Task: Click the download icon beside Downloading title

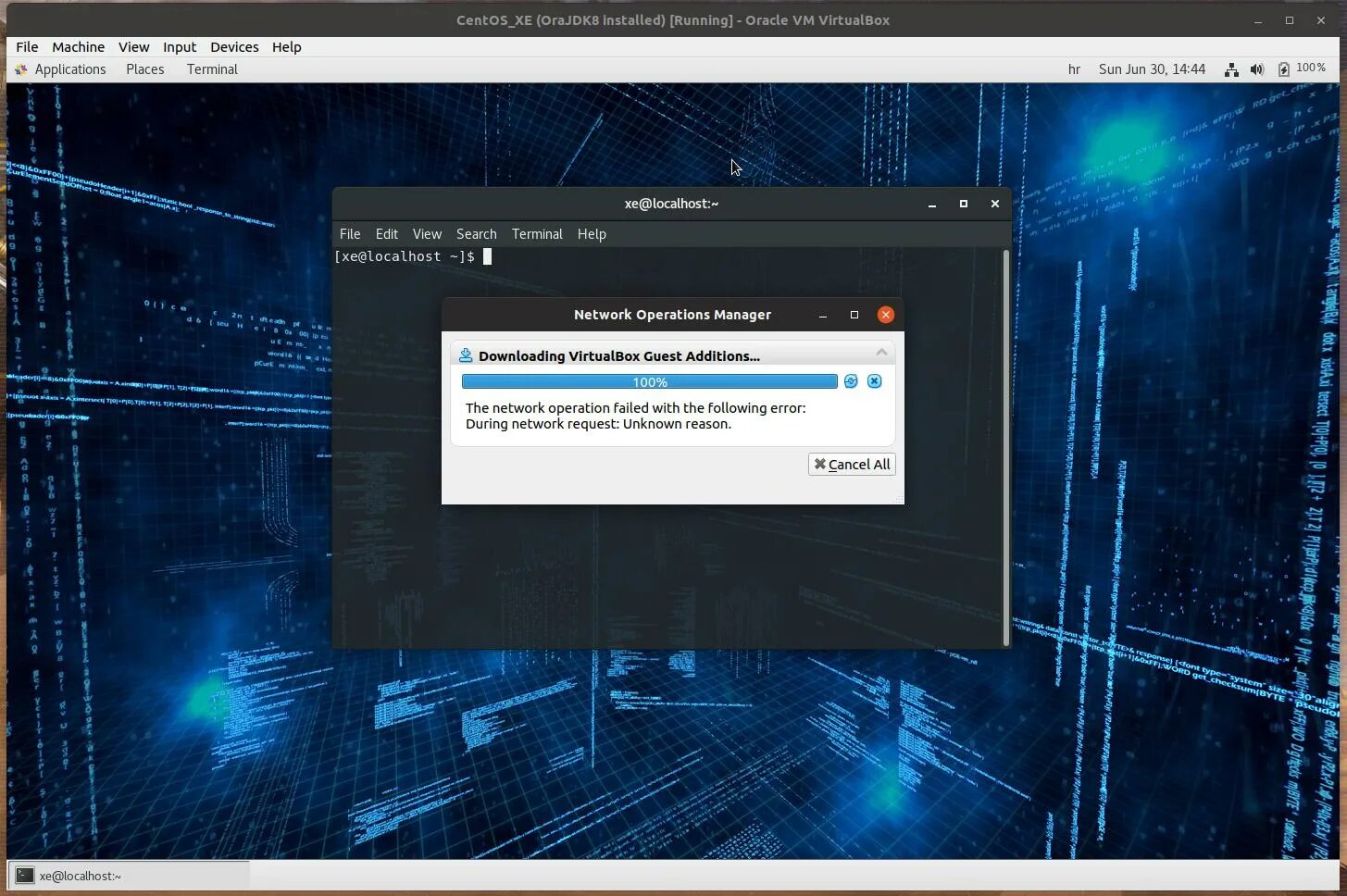Action: (x=466, y=355)
